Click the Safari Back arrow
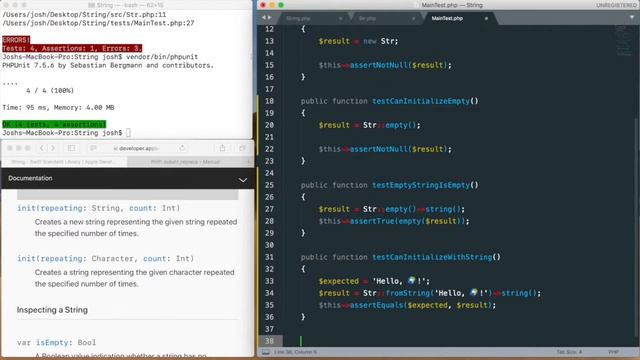 (x=42, y=148)
